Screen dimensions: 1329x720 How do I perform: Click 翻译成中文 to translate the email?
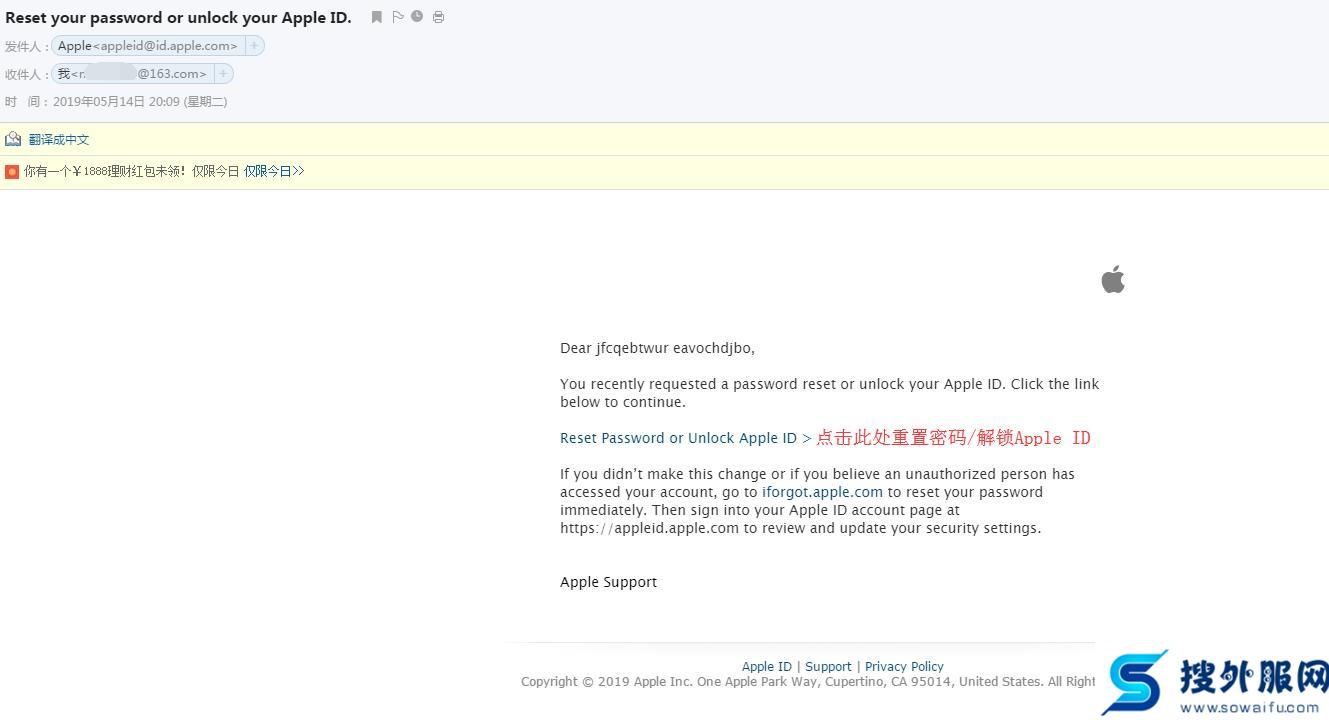tap(58, 138)
